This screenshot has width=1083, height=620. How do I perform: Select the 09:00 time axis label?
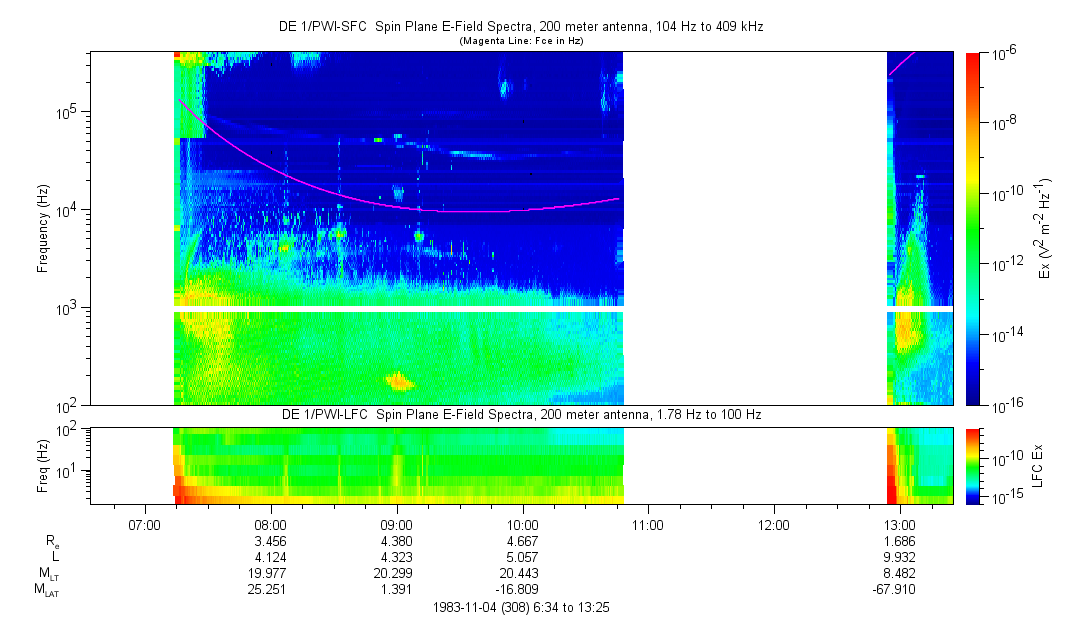click(397, 523)
